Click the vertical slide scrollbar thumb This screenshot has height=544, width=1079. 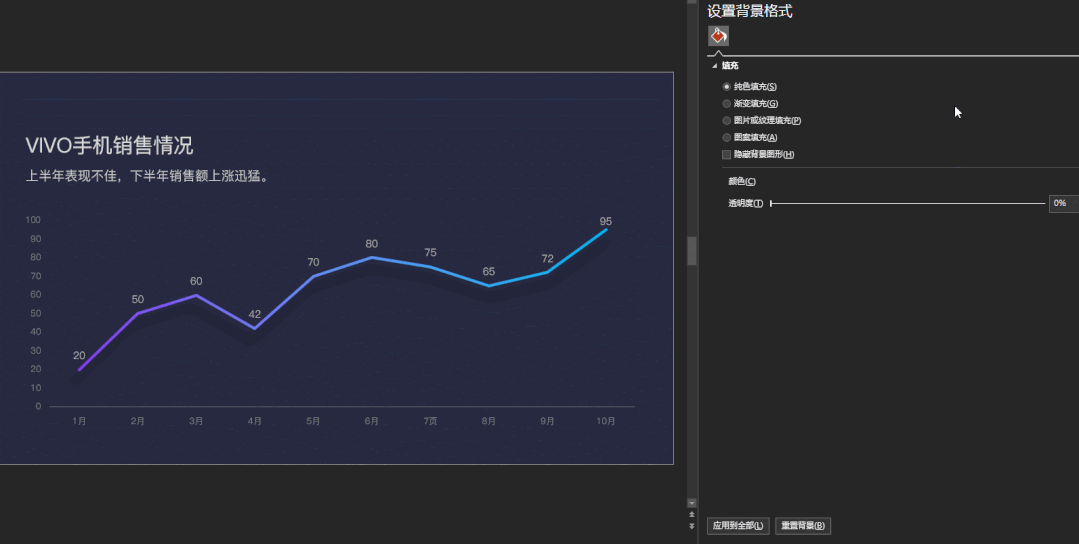pos(692,251)
